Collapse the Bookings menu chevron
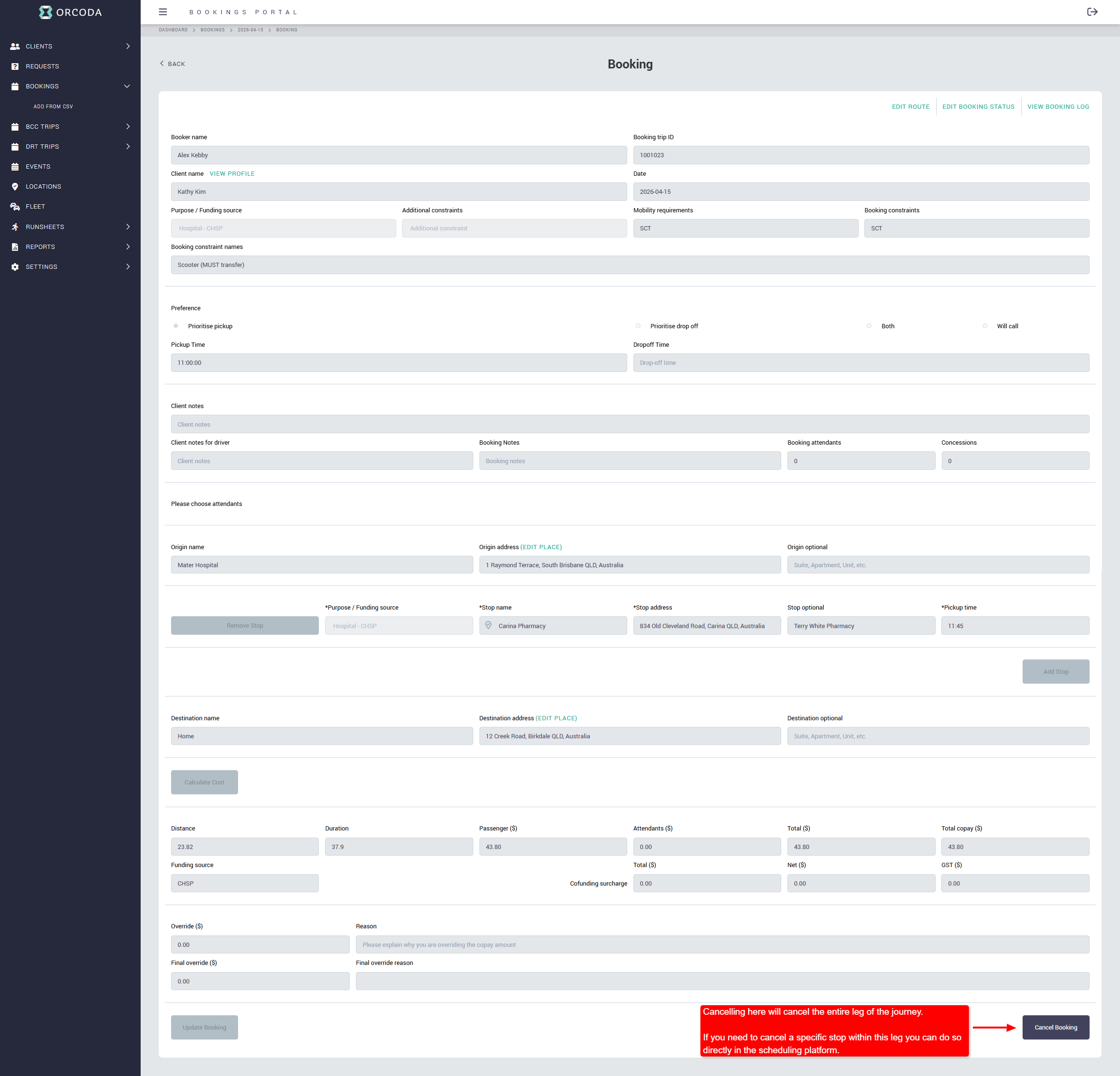 coord(127,86)
